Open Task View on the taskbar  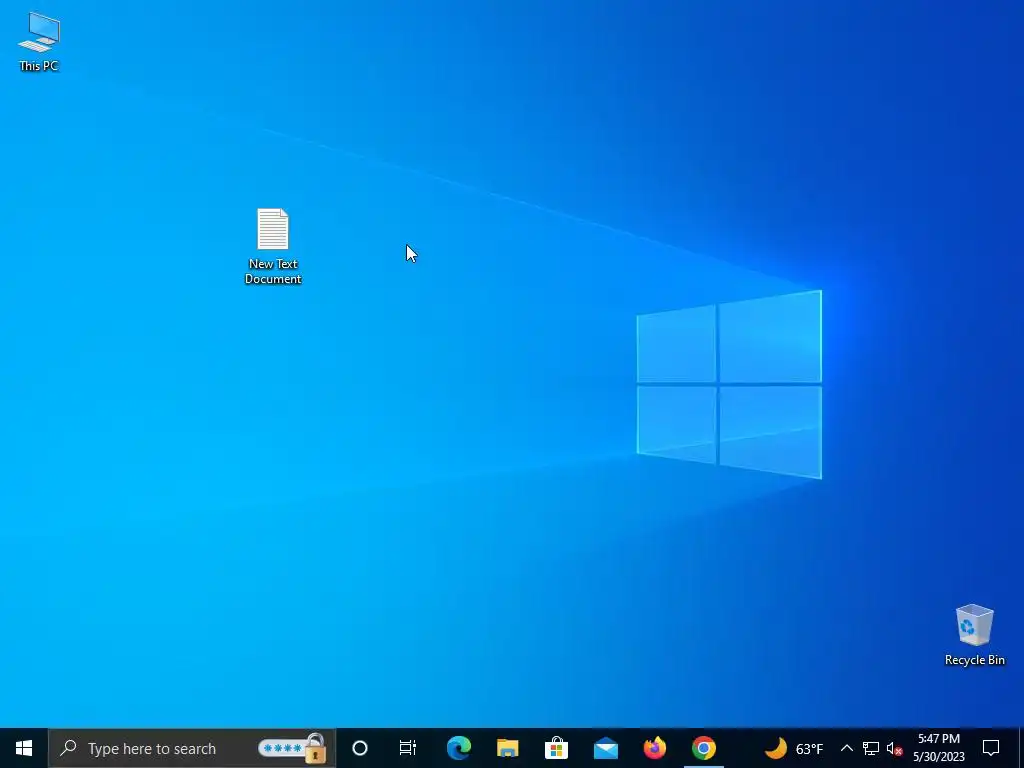(408, 748)
